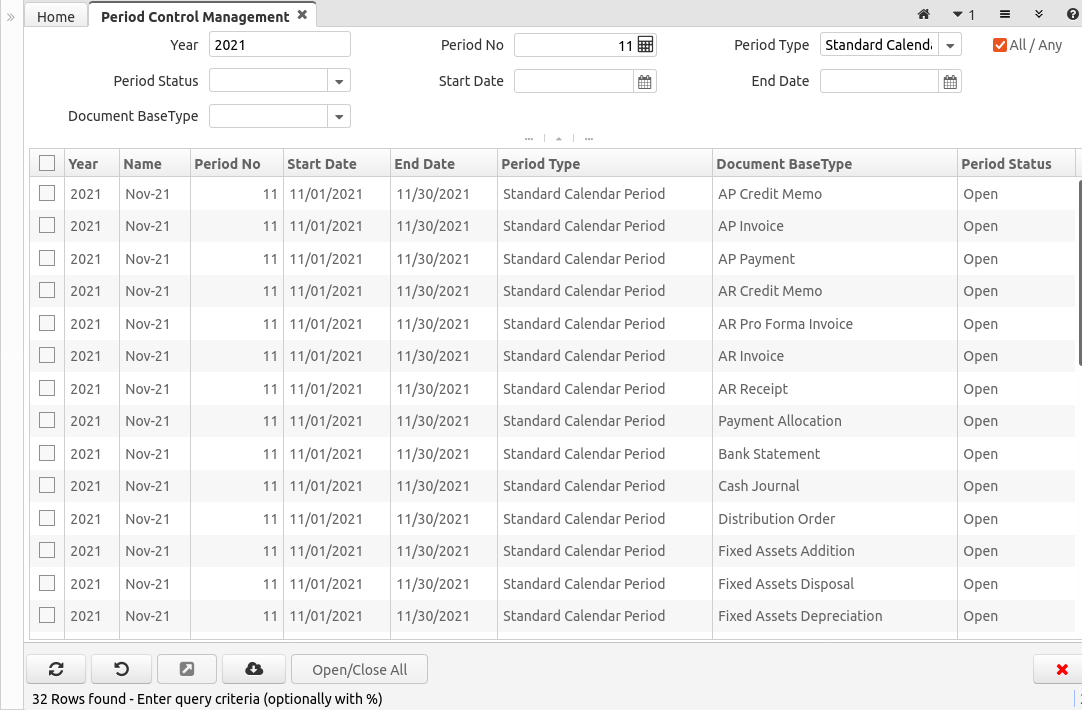Select the AP Invoice row checkbox
Screen dimensions: 1082x710
click(x=47, y=226)
